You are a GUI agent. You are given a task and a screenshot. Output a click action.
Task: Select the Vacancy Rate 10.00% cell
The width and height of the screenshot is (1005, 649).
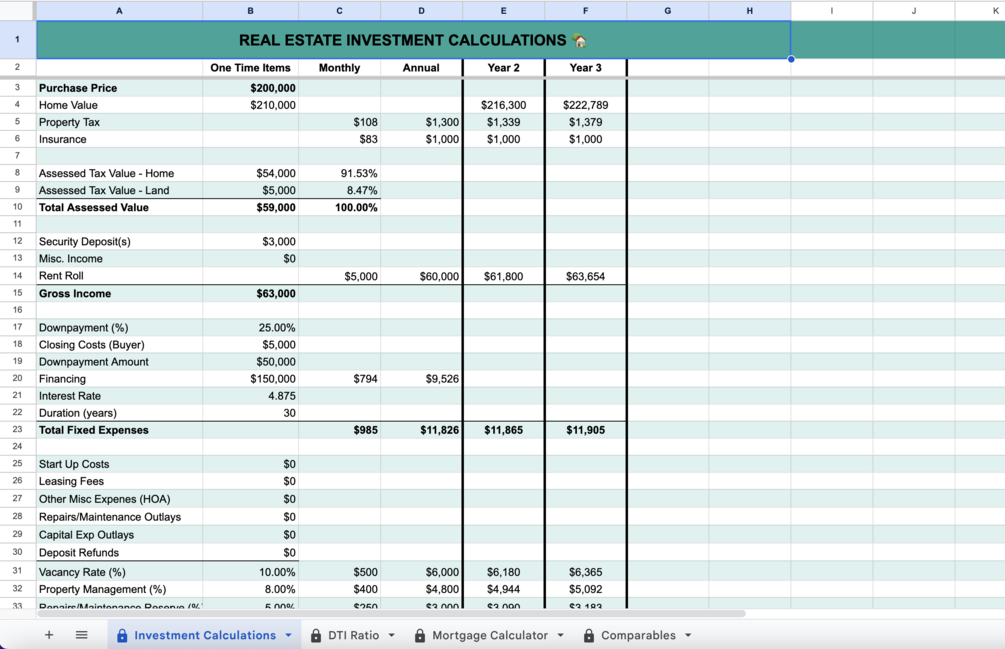pyautogui.click(x=251, y=572)
